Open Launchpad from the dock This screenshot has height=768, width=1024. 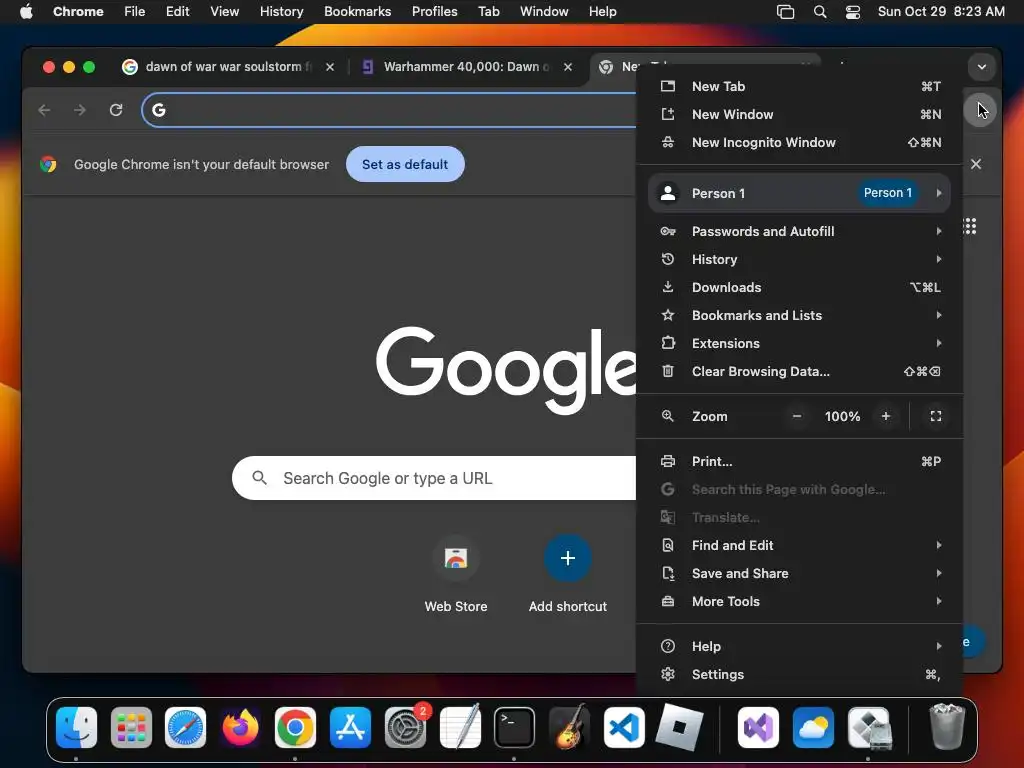131,727
